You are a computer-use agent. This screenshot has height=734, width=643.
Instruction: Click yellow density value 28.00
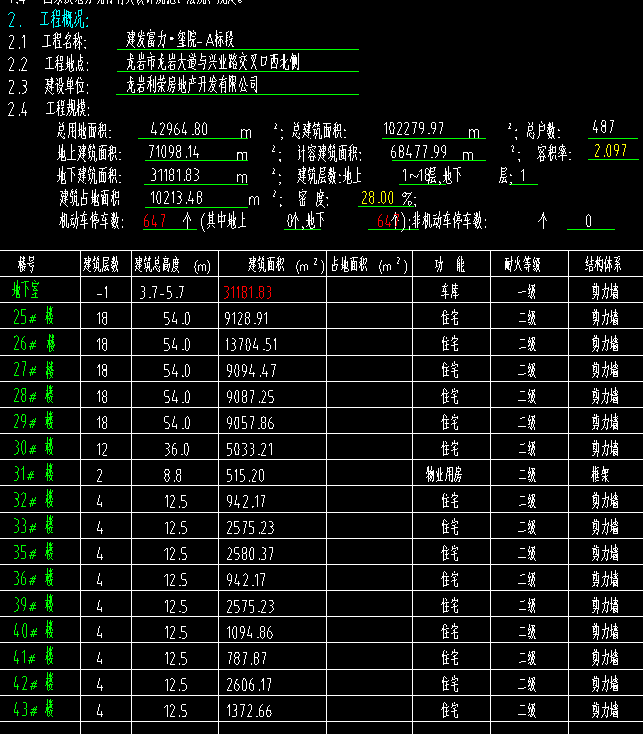tap(377, 198)
